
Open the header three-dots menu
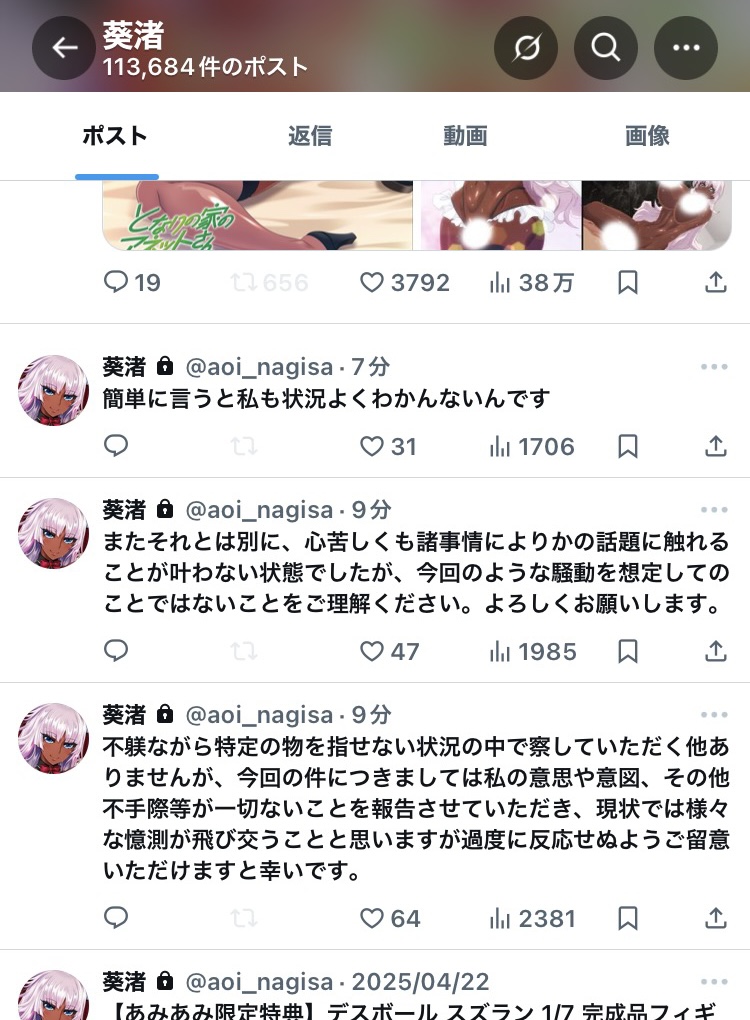click(x=686, y=47)
